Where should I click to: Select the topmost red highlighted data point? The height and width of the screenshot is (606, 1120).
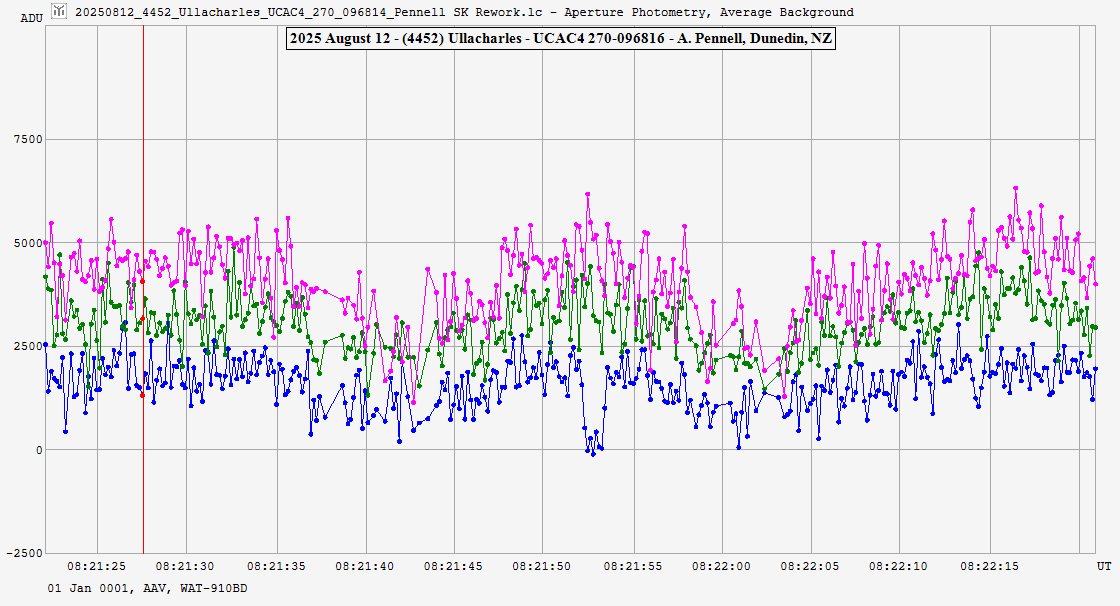click(142, 281)
